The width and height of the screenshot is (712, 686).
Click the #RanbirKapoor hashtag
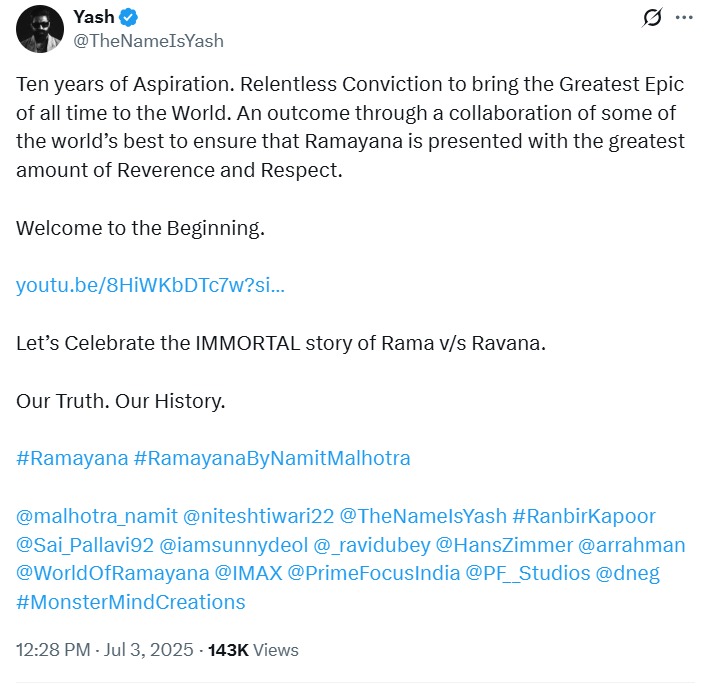584,516
